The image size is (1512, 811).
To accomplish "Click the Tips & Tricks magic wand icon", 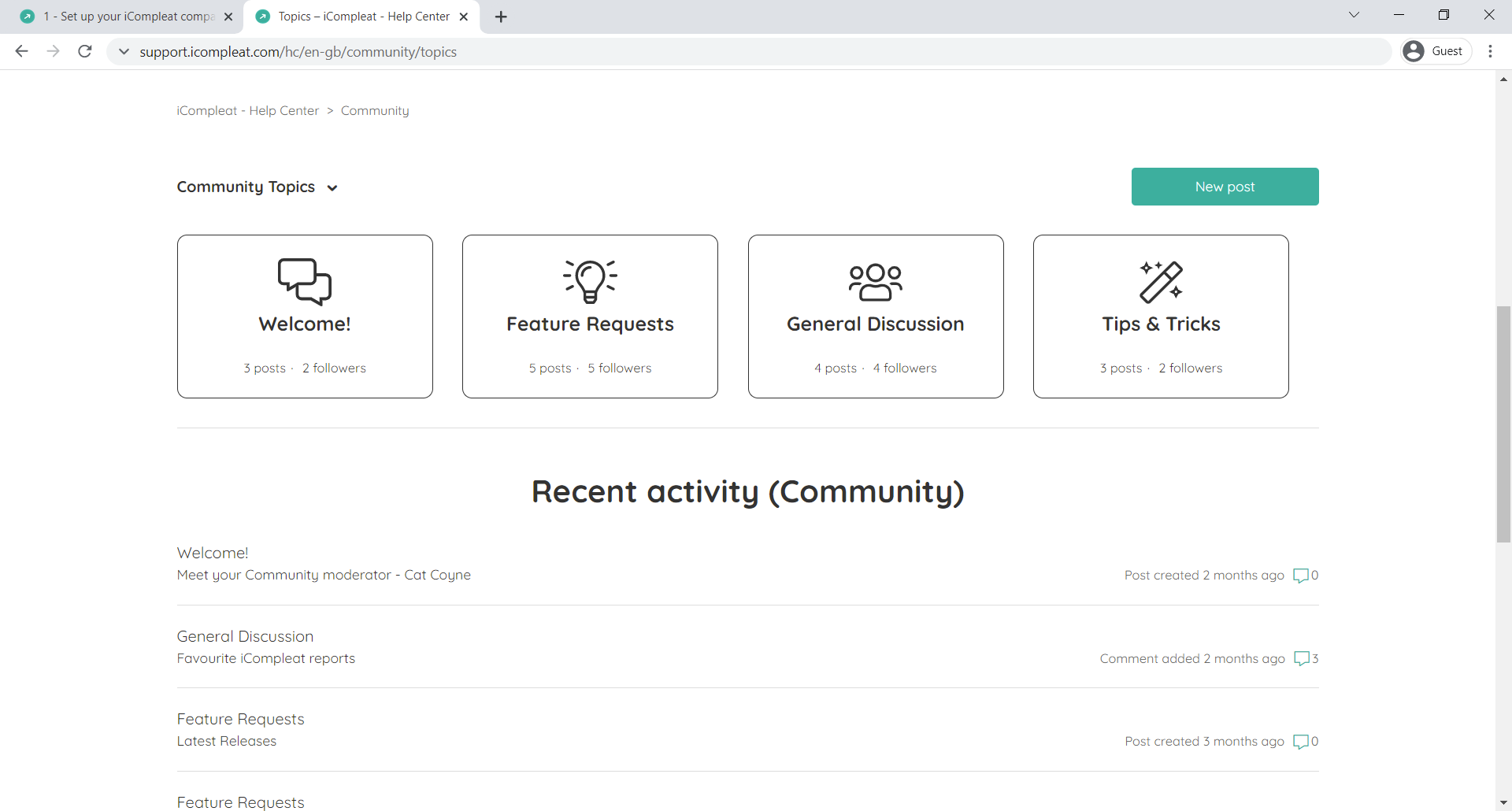I will (1161, 282).
